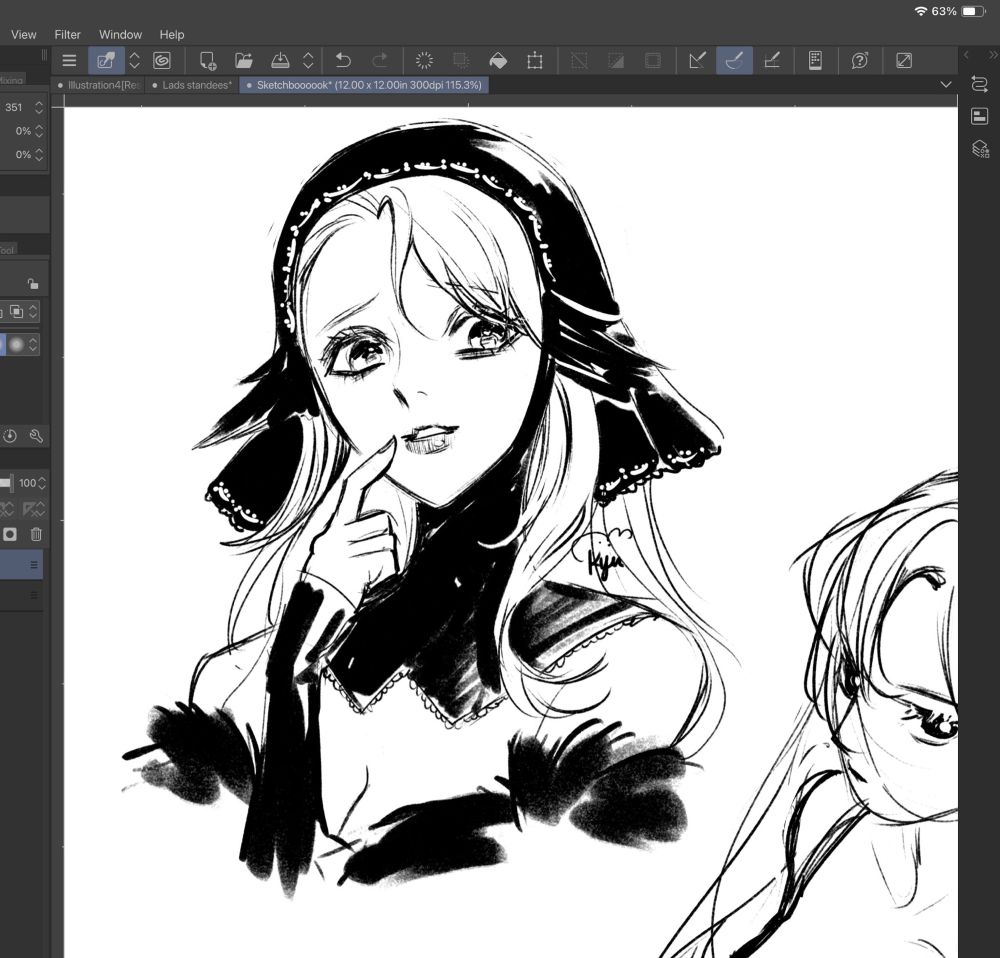This screenshot has height=958, width=1000.
Task: Open an existing file via folder icon
Action: (244, 61)
